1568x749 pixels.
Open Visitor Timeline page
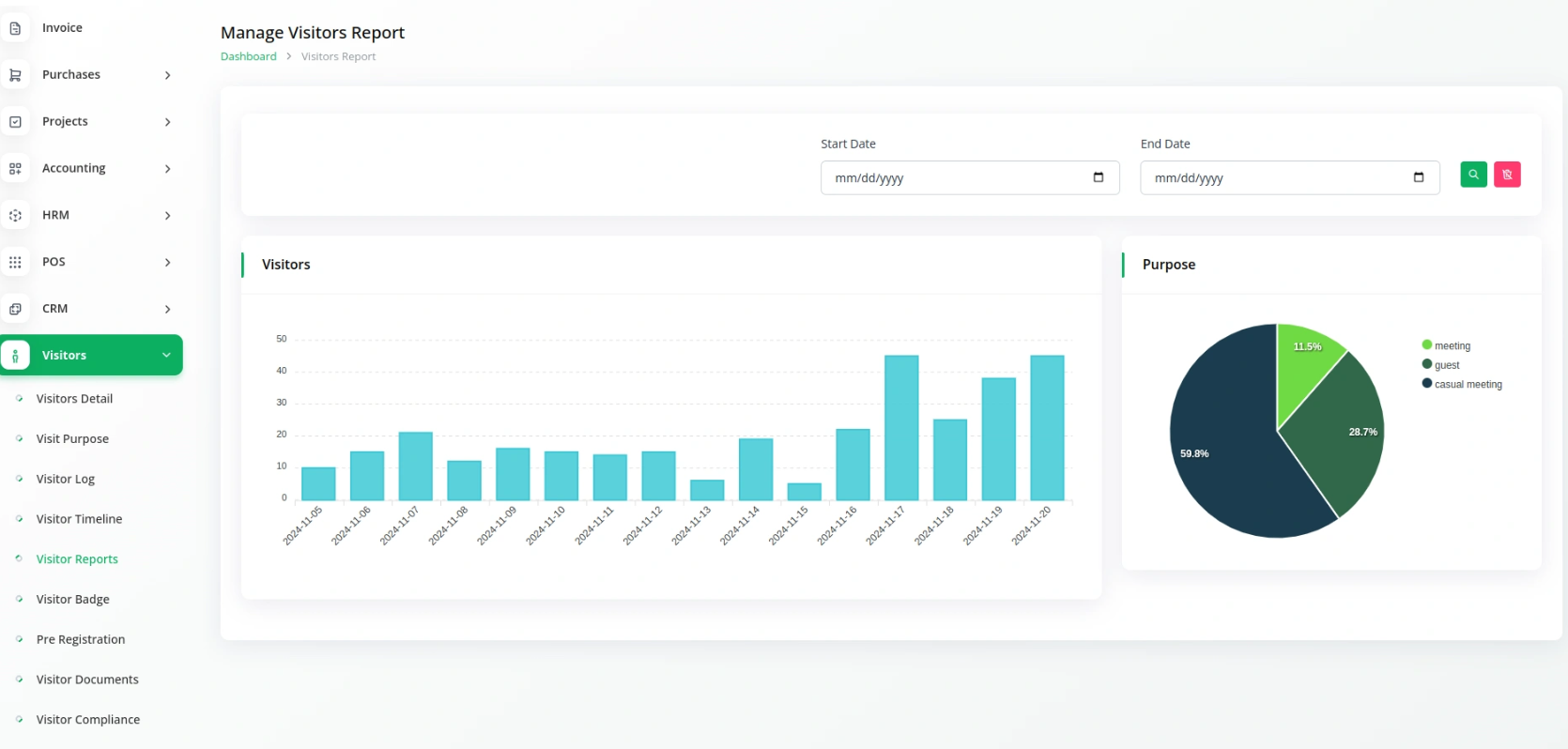79,519
